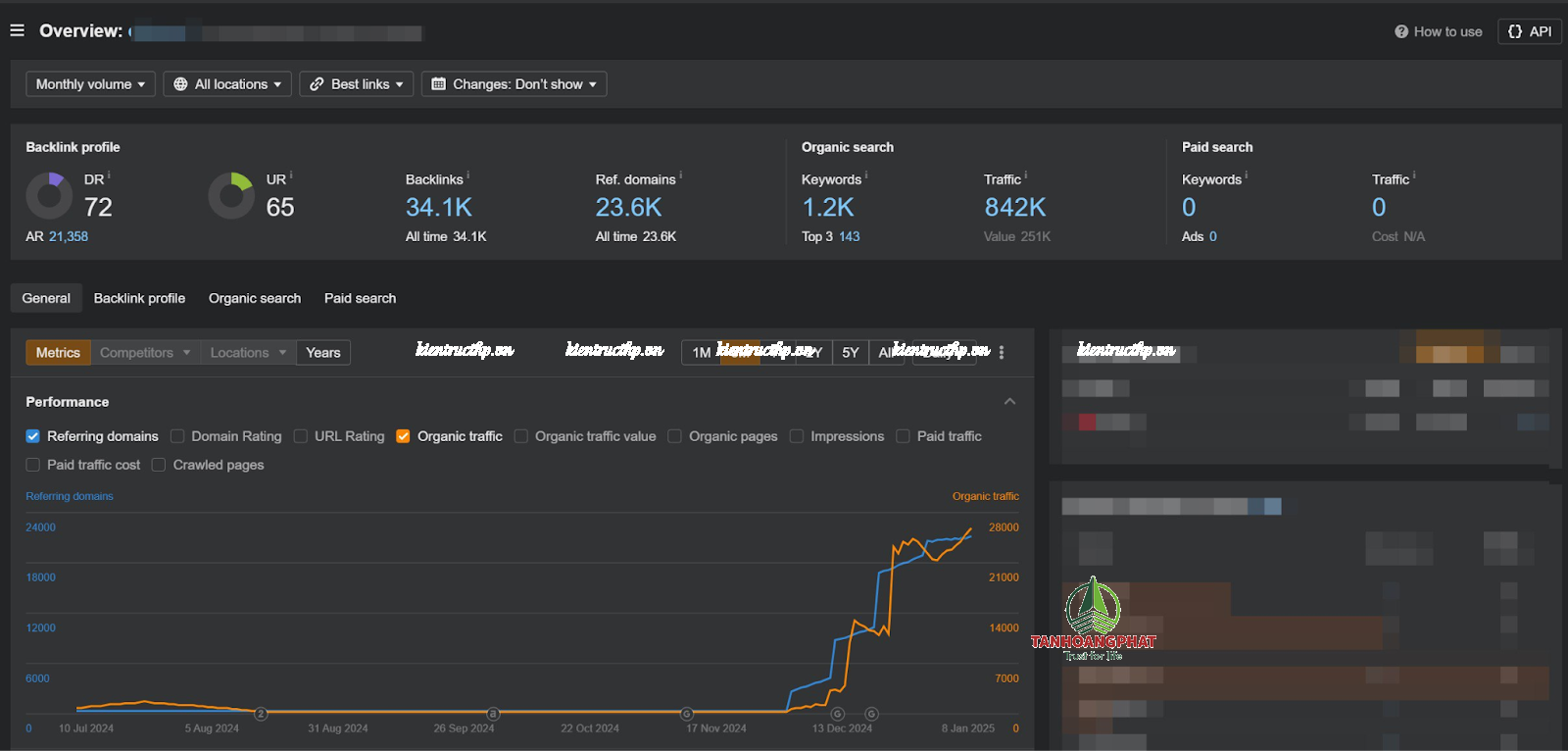Click info icon beside Paid search Keywords
Image resolution: width=1568 pixels, height=751 pixels.
point(1247,176)
